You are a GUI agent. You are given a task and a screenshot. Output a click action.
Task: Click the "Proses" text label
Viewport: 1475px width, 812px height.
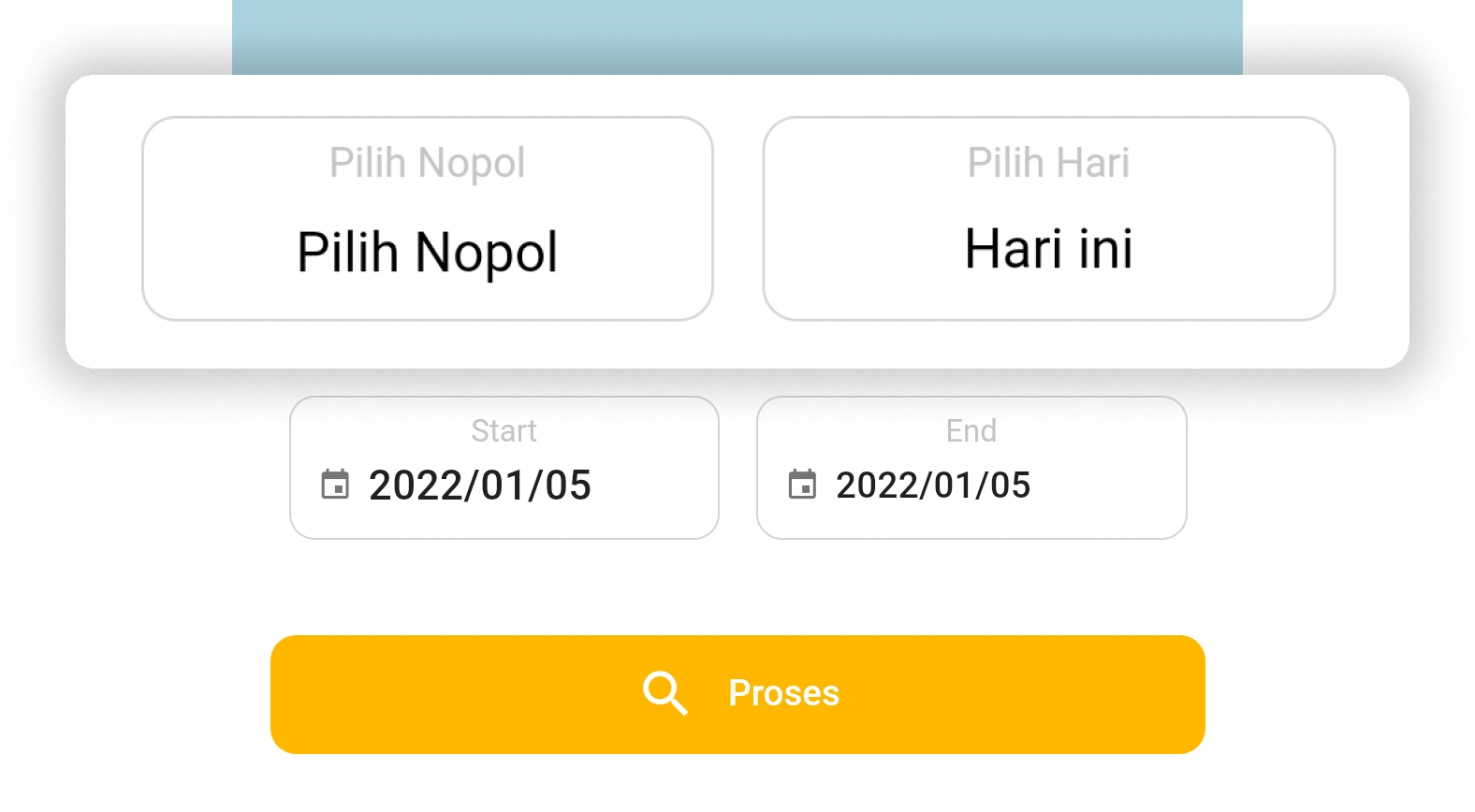click(783, 693)
